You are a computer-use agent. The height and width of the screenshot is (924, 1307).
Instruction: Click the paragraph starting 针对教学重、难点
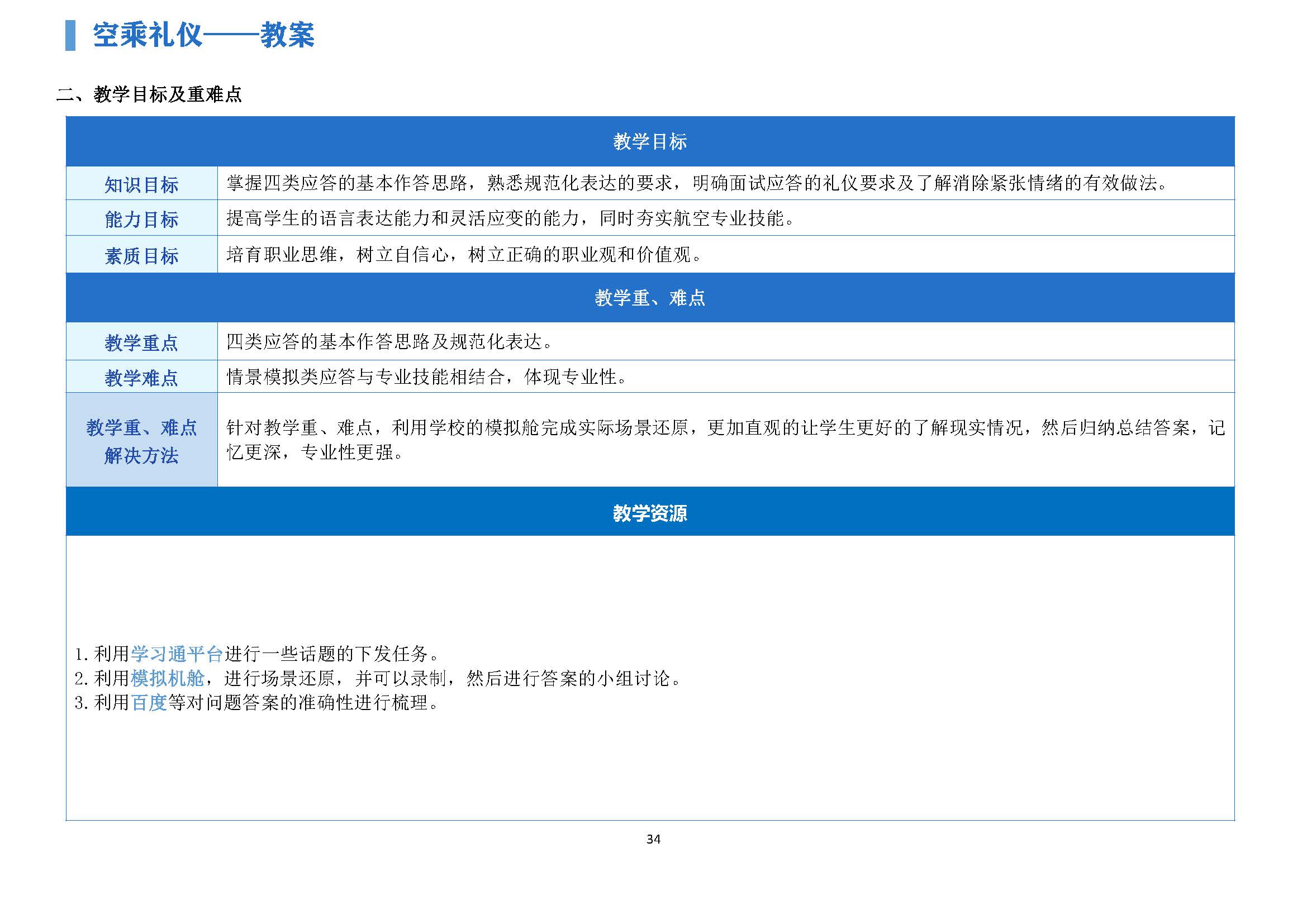726,439
